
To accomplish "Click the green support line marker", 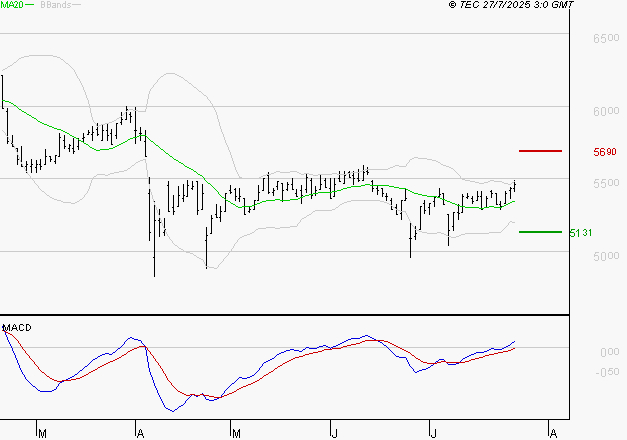I will [540, 232].
